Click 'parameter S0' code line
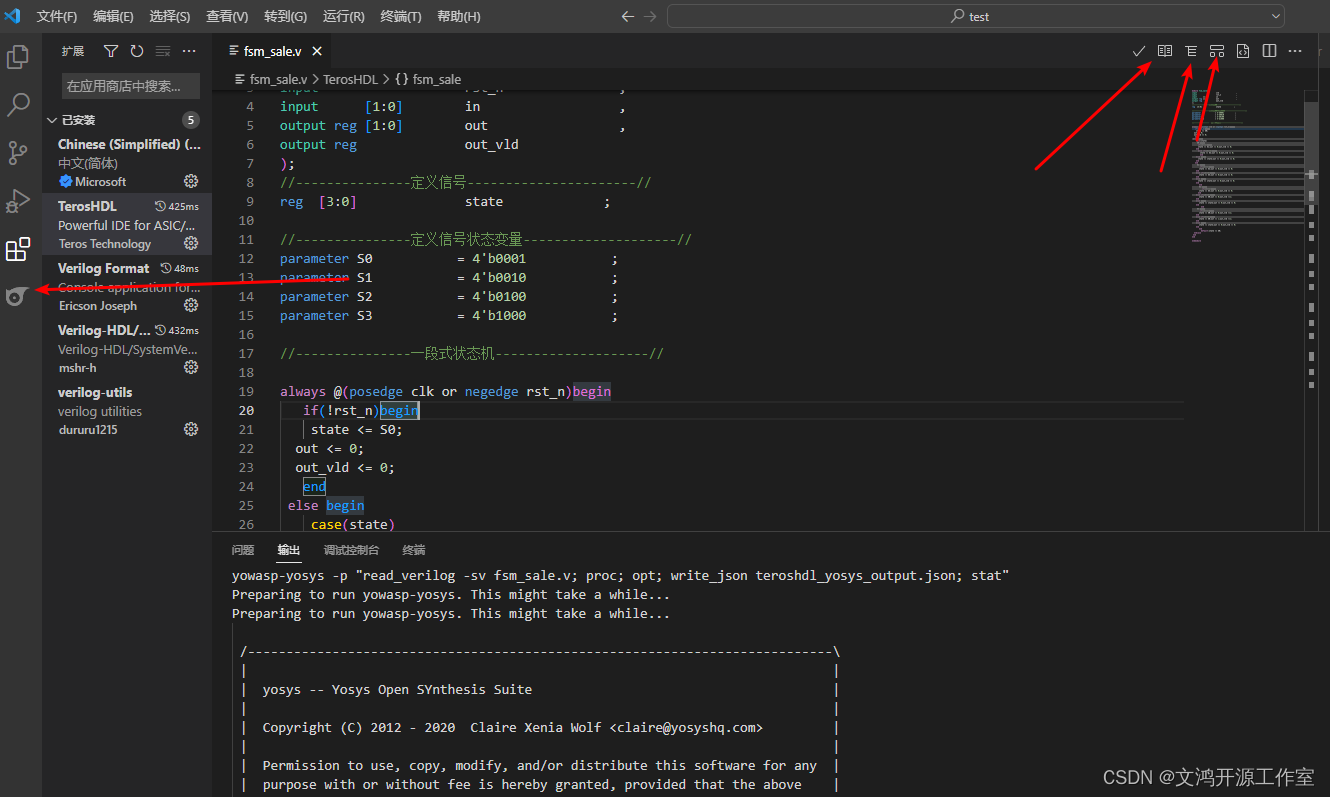The image size is (1330, 797). pos(449,258)
